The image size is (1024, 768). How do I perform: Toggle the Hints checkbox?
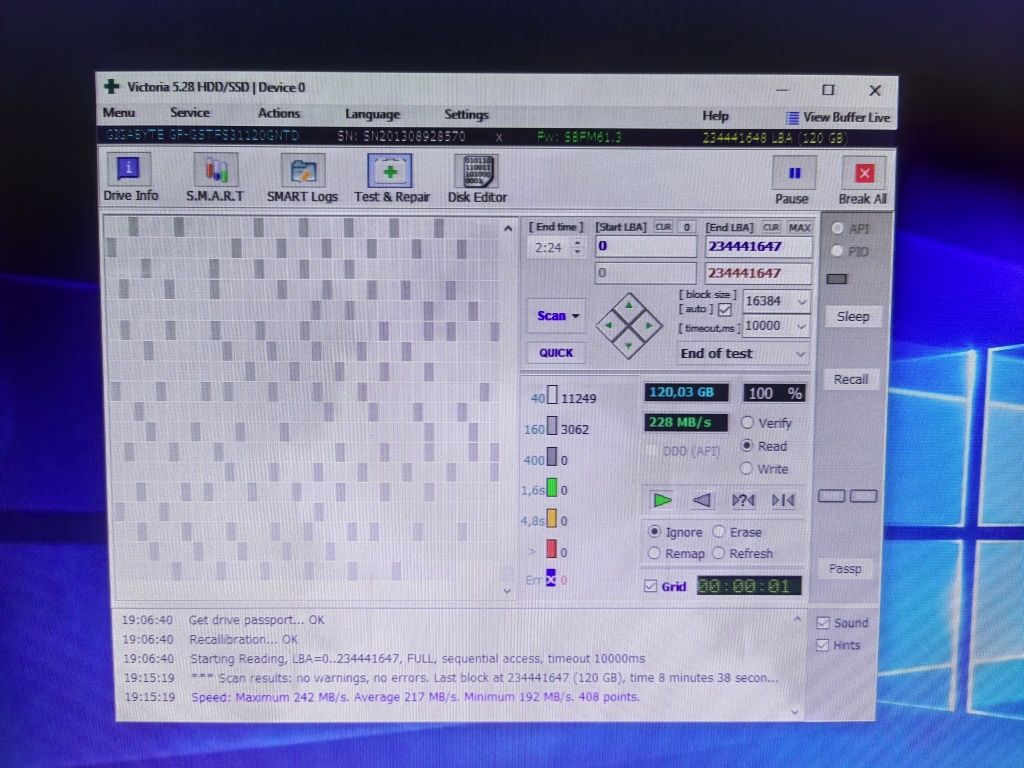[822, 645]
